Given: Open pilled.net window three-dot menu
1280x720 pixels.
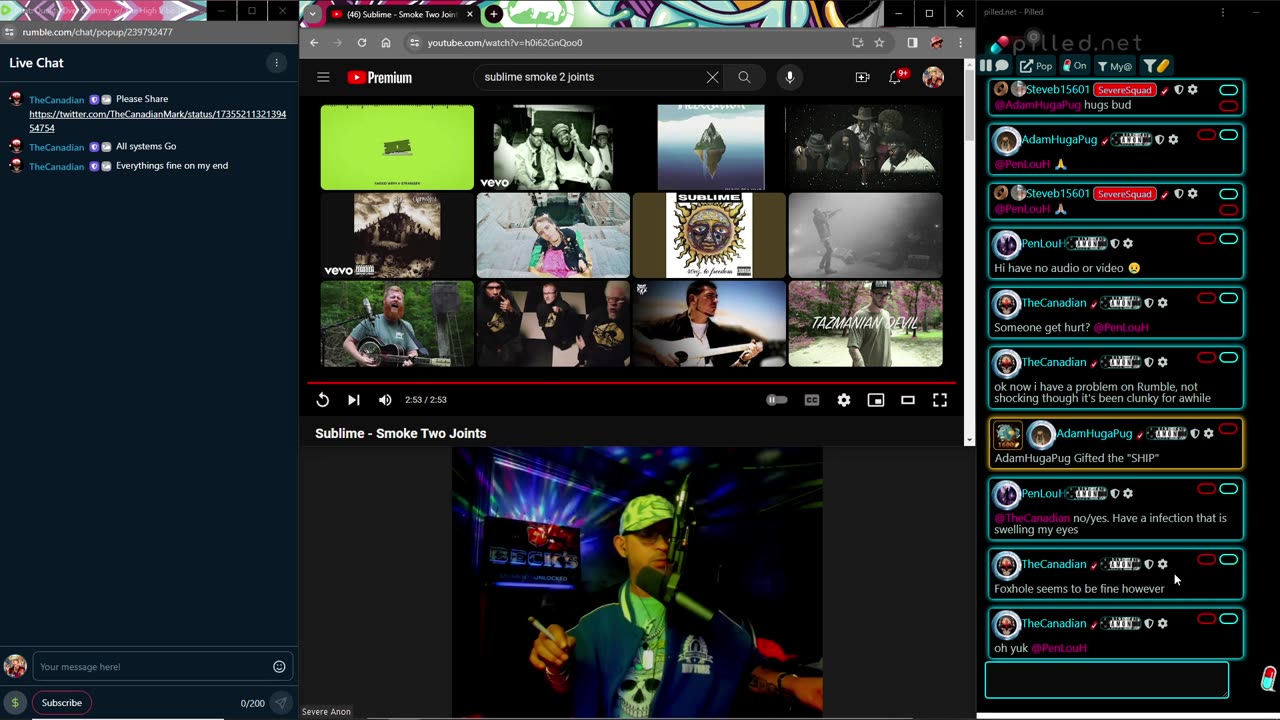Looking at the screenshot, I should coord(1222,12).
